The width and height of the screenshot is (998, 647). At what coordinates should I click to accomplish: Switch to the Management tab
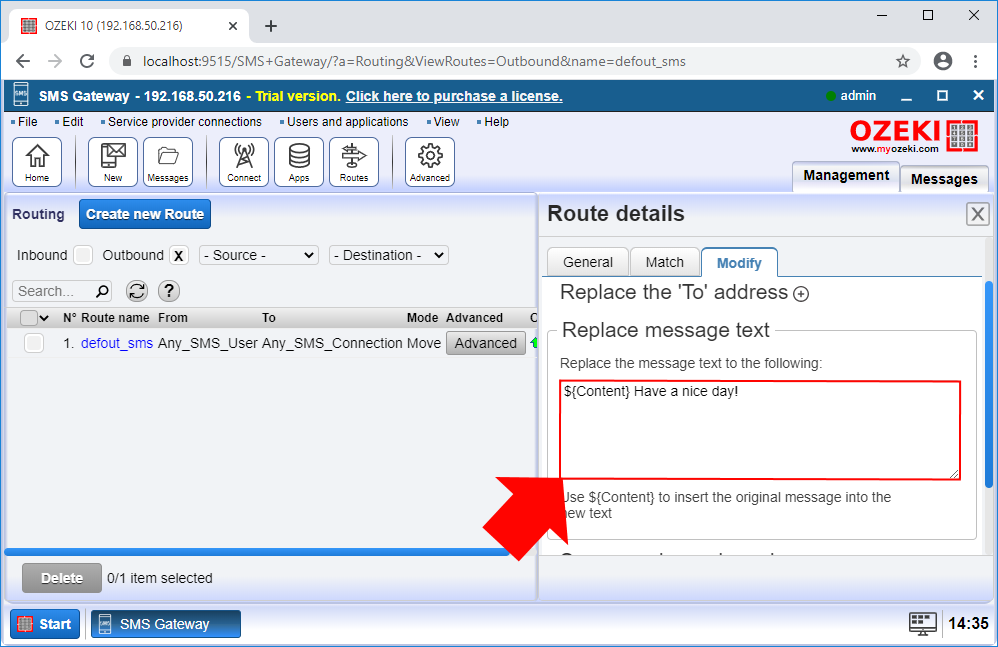tap(846, 176)
